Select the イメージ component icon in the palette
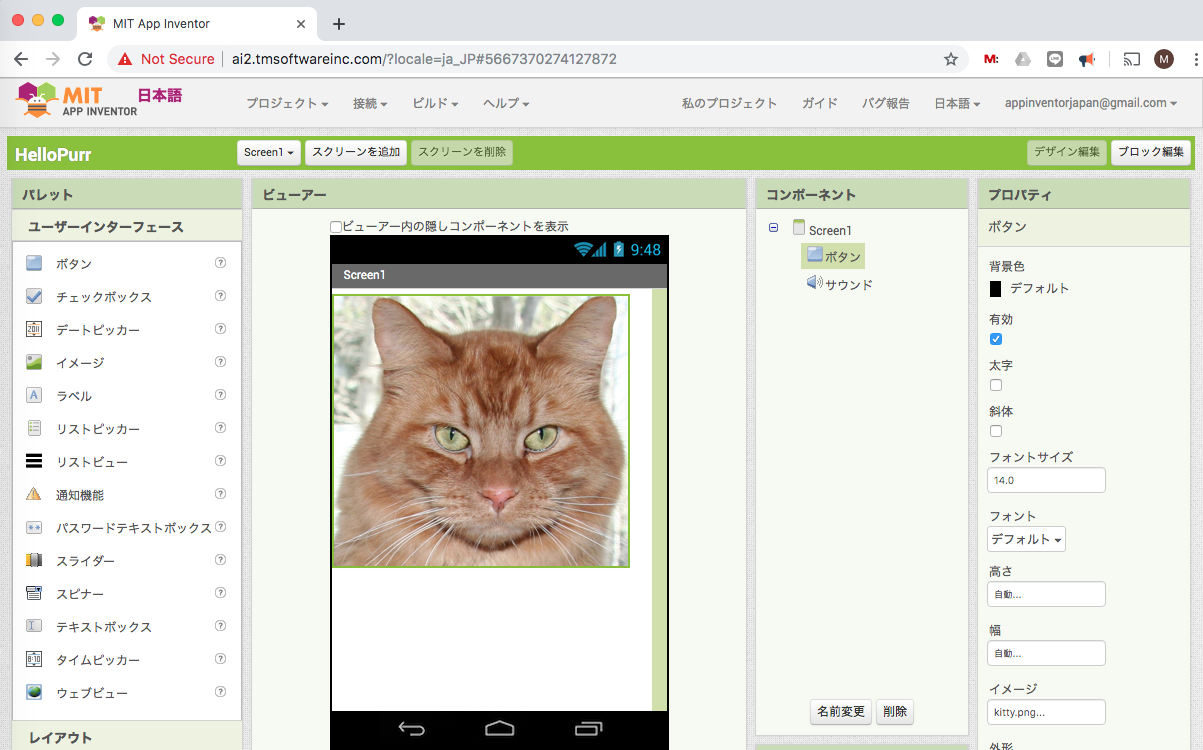Viewport: 1203px width, 750px height. (x=33, y=362)
